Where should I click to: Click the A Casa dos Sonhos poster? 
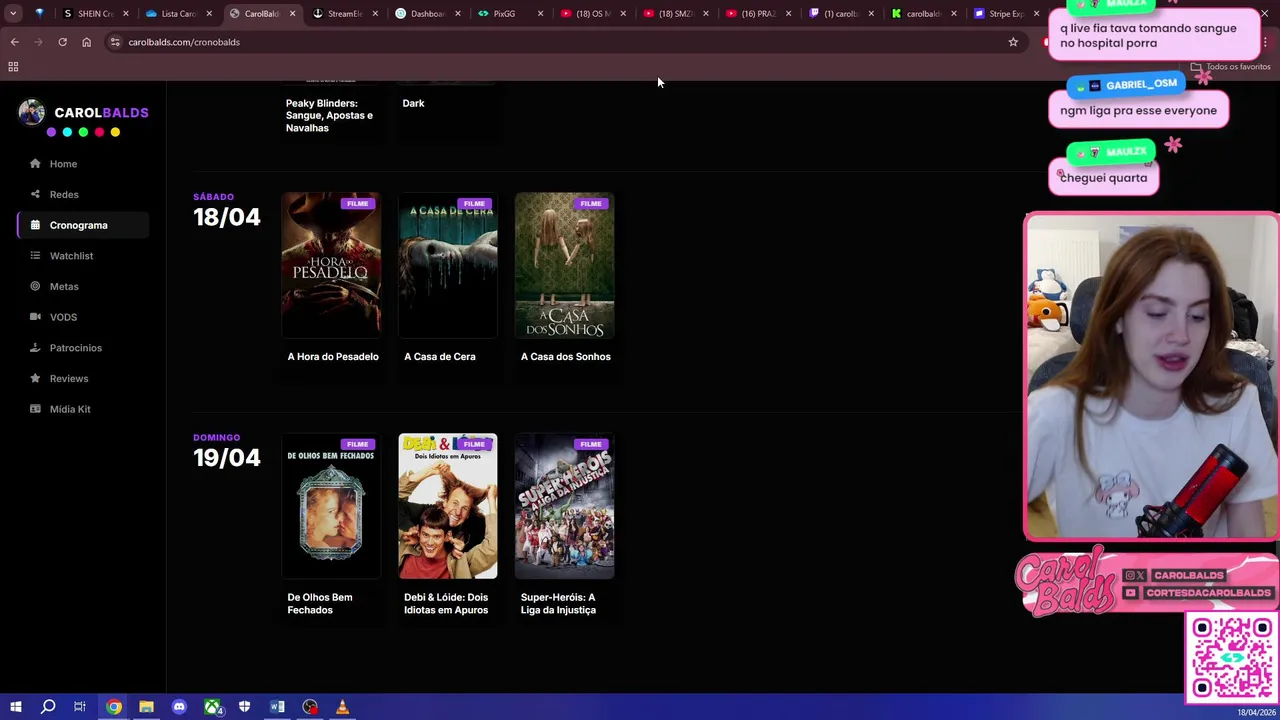[565, 265]
